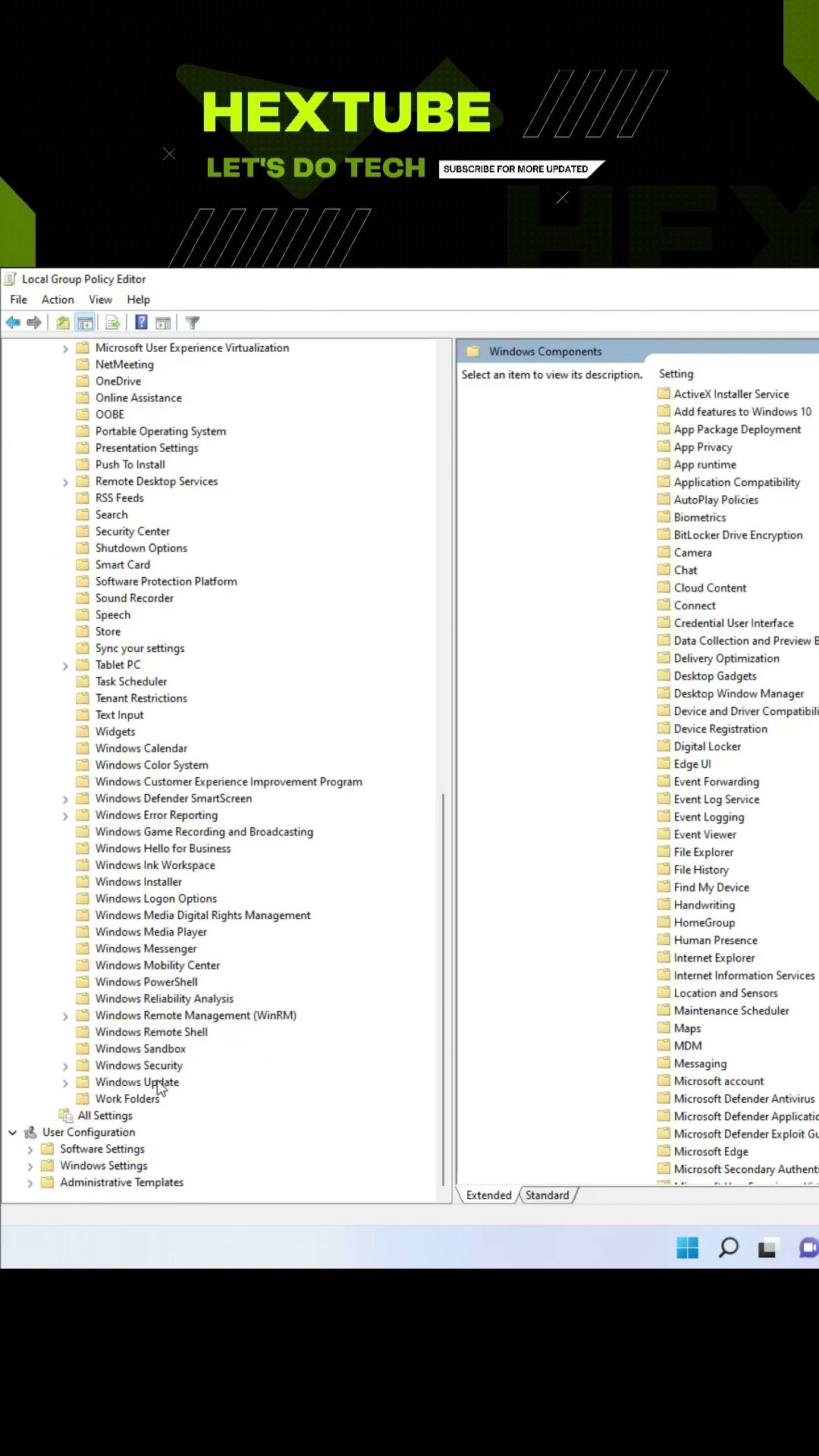Click the BitLocker Drive Encryption folder icon

[x=664, y=535]
